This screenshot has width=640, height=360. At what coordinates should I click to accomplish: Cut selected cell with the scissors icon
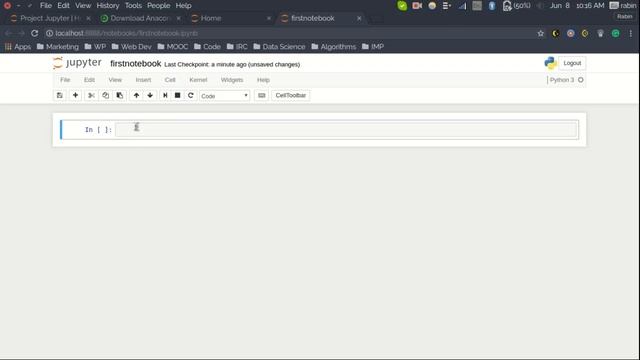pos(91,96)
